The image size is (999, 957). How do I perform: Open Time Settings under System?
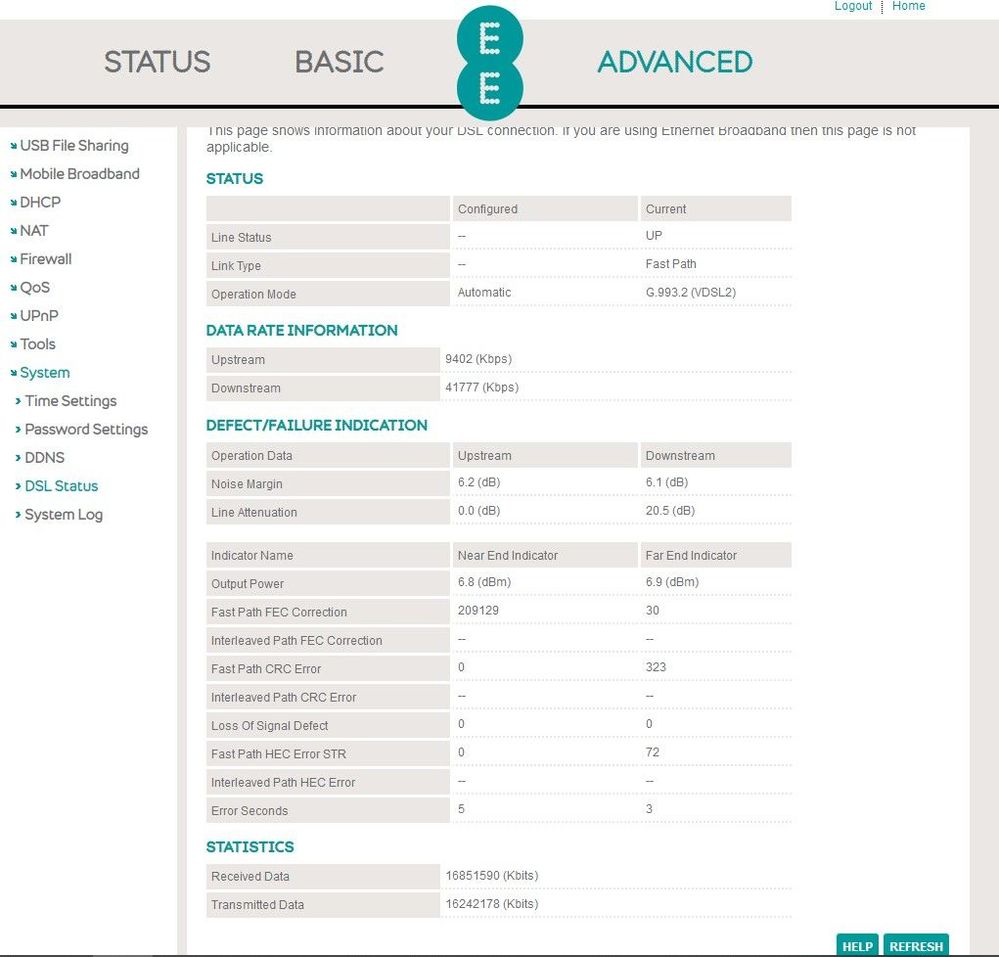[70, 401]
